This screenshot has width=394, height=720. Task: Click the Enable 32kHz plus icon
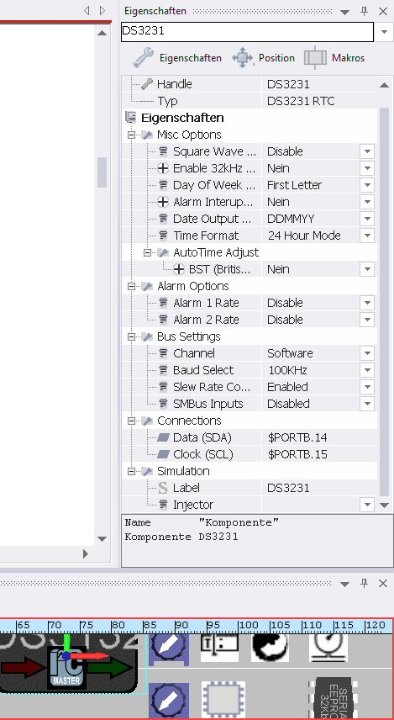pyautogui.click(x=163, y=169)
